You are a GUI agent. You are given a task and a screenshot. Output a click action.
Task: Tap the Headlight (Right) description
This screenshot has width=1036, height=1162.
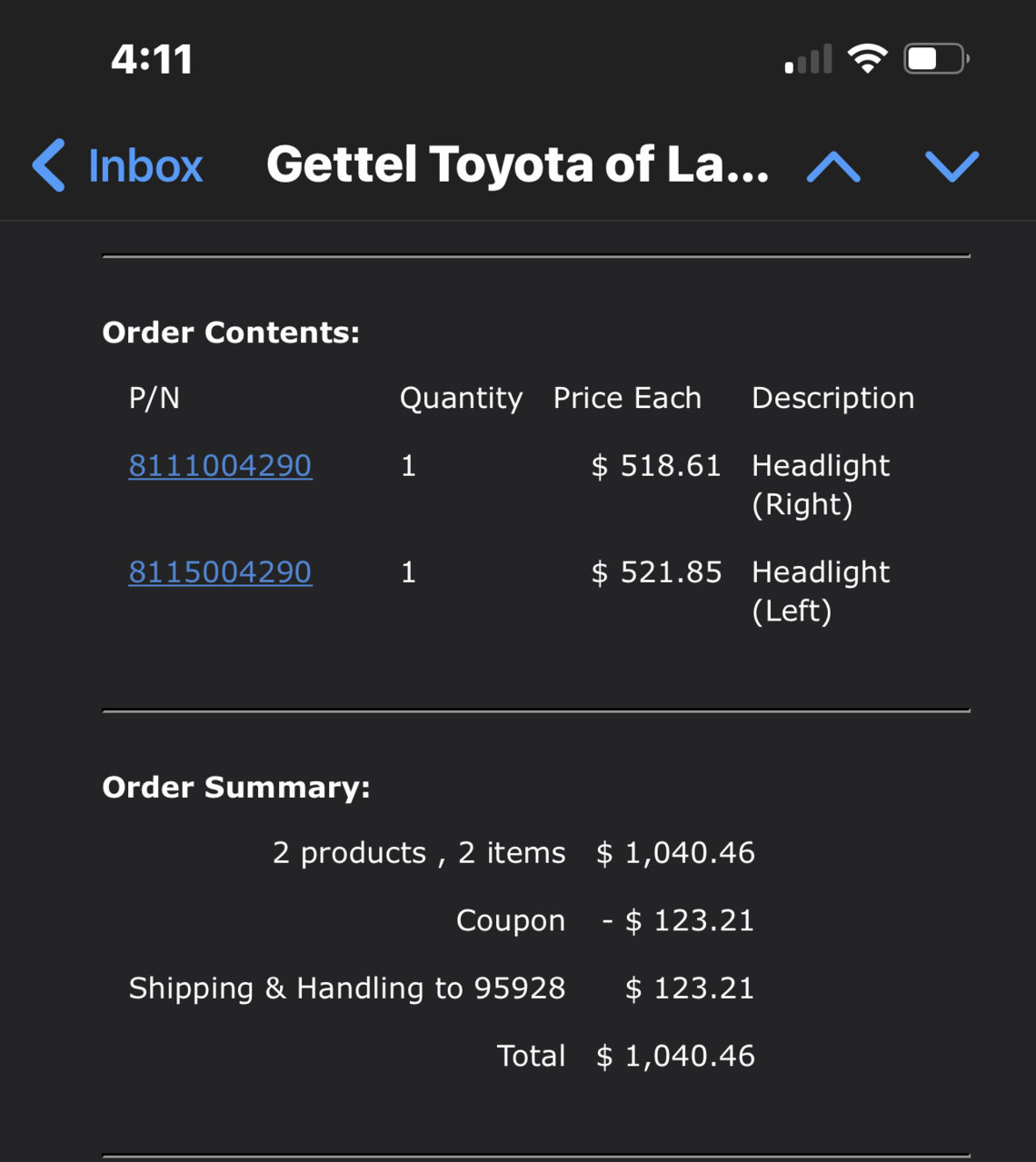pyautogui.click(x=821, y=484)
